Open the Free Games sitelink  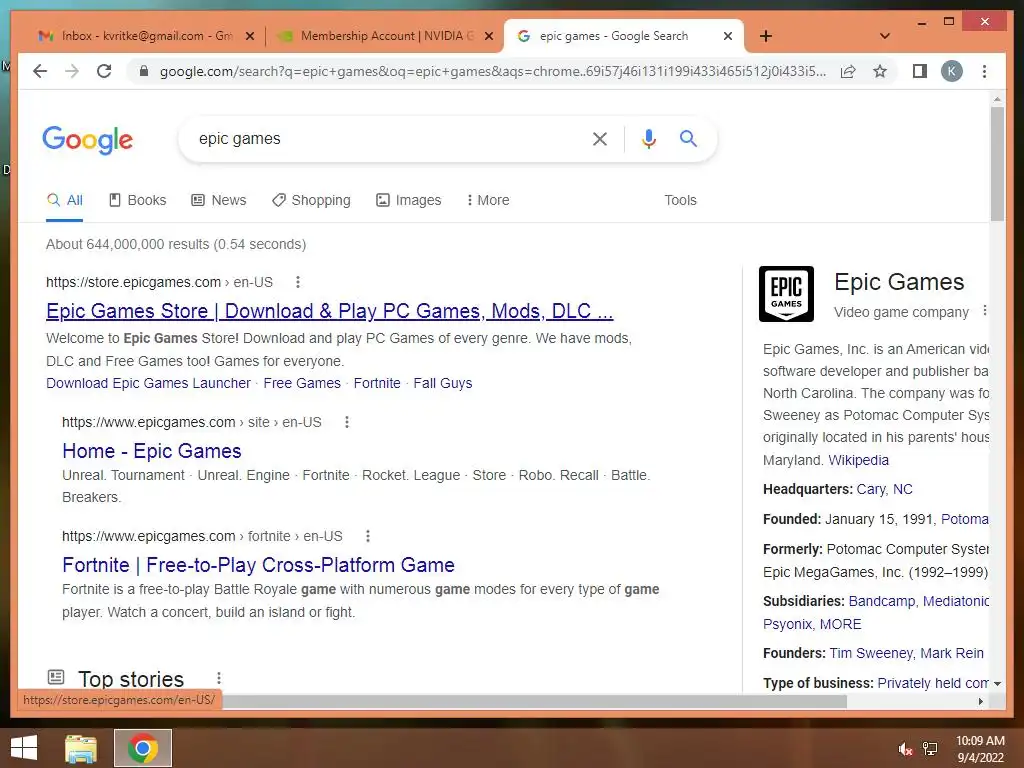(x=302, y=383)
